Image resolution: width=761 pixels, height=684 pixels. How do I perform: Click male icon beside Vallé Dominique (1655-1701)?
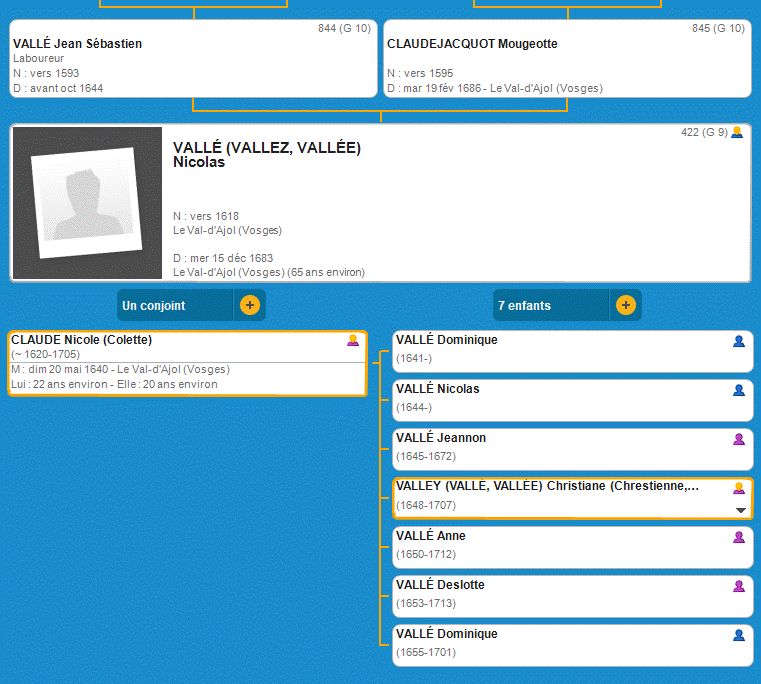pos(739,635)
